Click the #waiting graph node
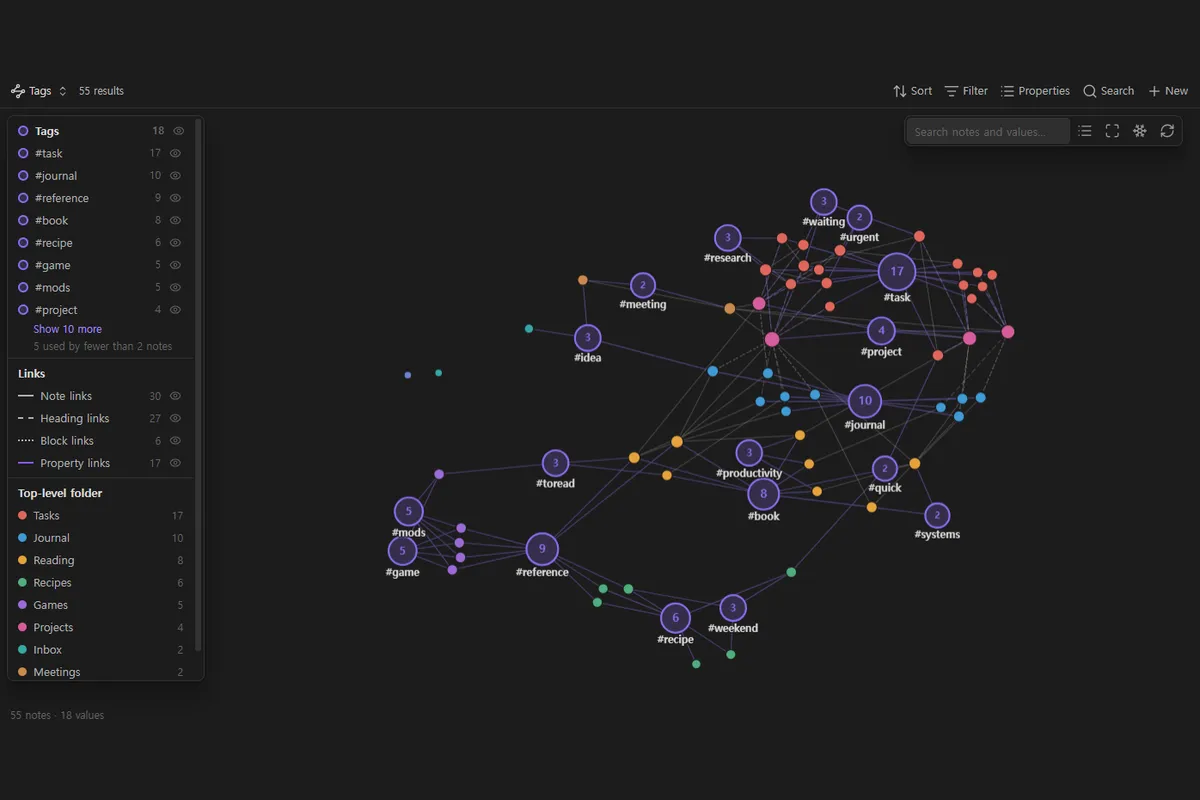 pyautogui.click(x=823, y=202)
